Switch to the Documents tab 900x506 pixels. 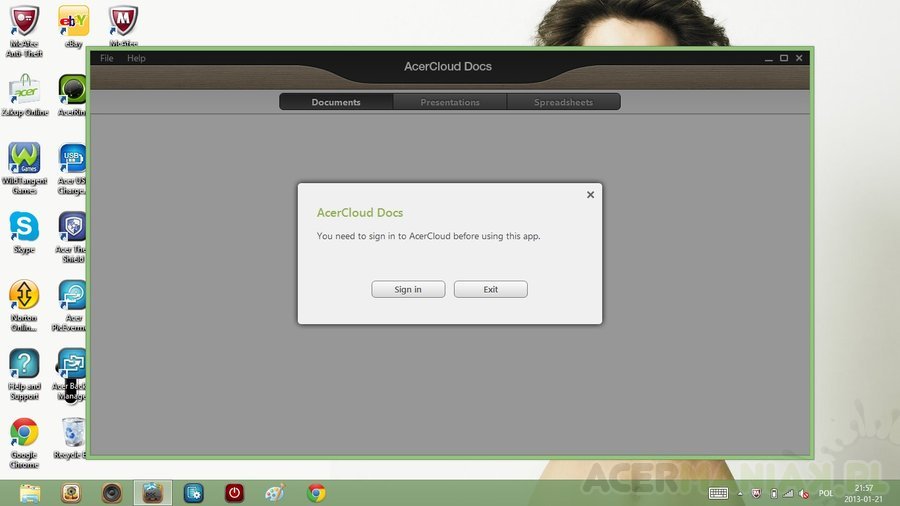[336, 102]
